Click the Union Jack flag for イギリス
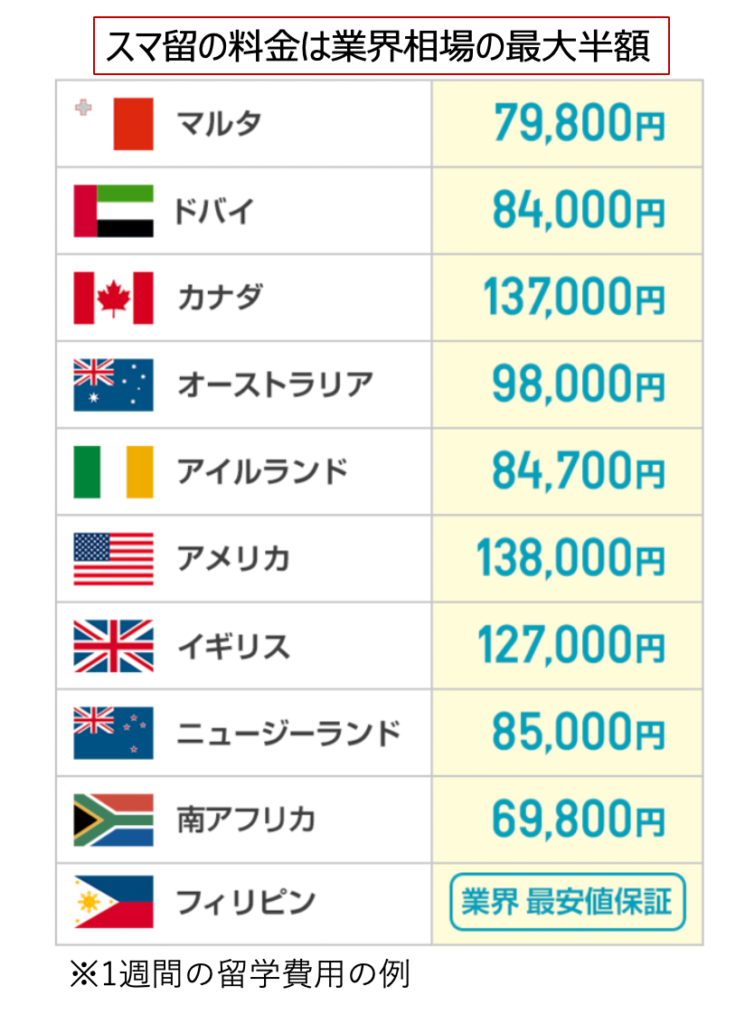The image size is (745, 1024). click(114, 646)
